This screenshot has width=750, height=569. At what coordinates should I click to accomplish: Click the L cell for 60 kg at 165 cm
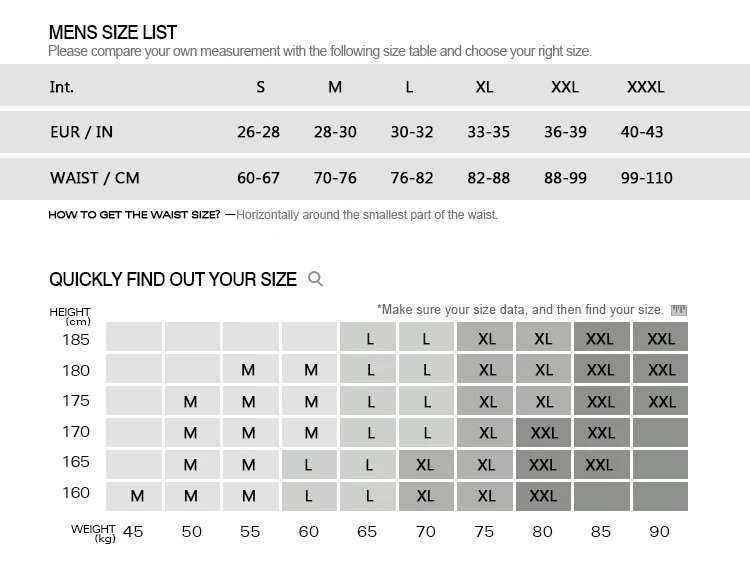coord(309,465)
